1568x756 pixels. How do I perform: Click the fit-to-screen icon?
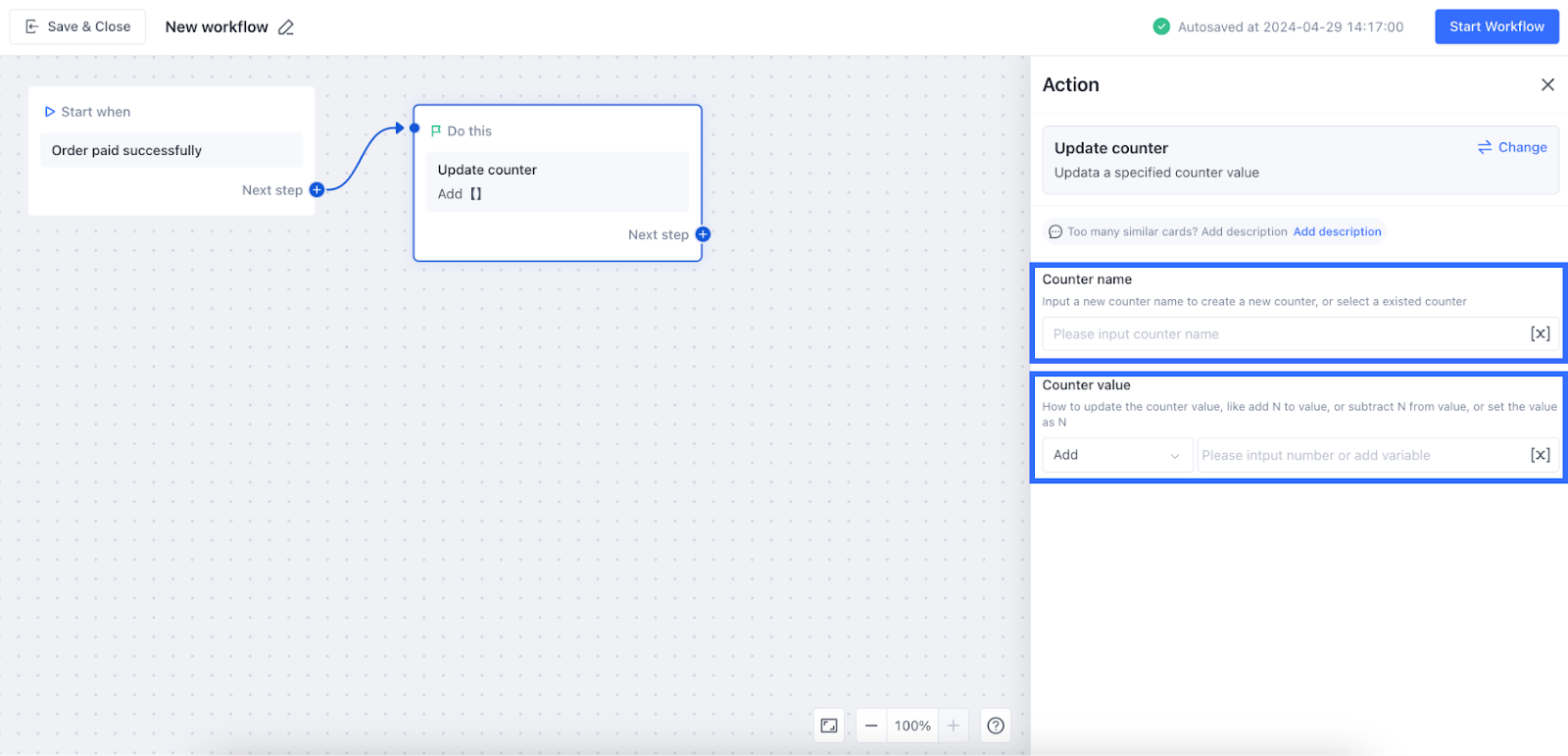point(829,726)
